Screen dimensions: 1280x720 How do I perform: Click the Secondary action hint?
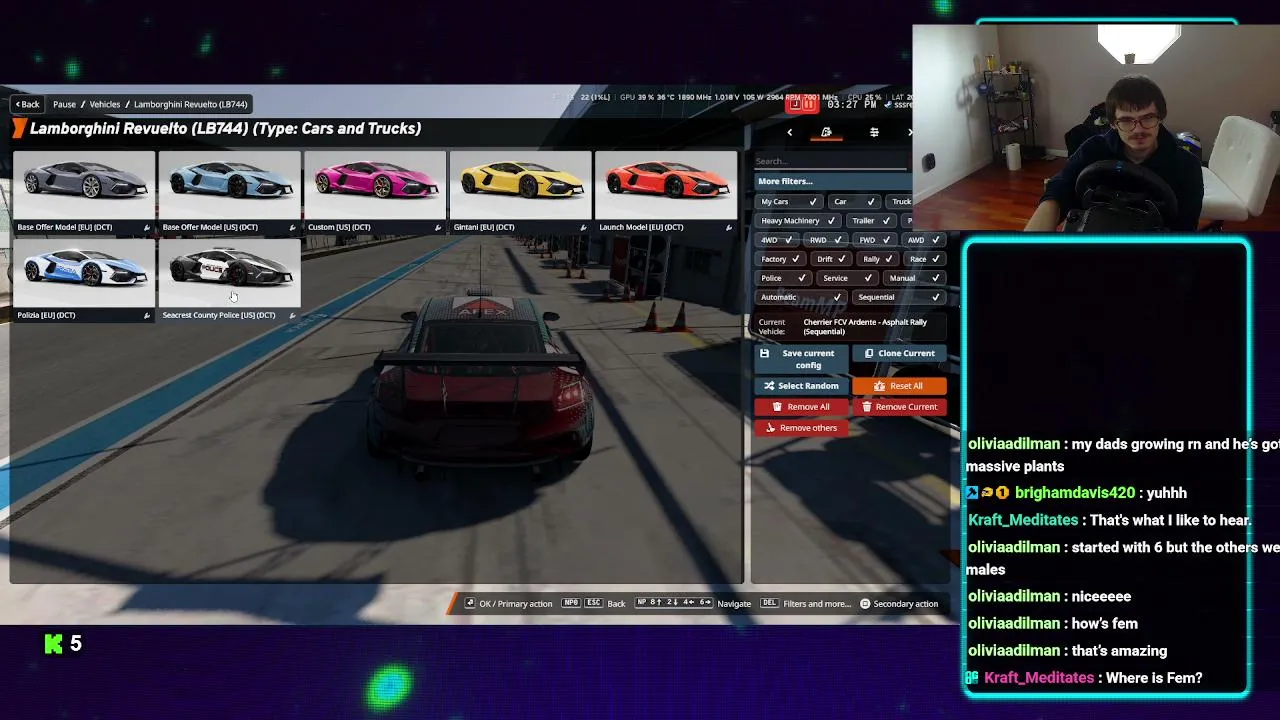point(899,604)
